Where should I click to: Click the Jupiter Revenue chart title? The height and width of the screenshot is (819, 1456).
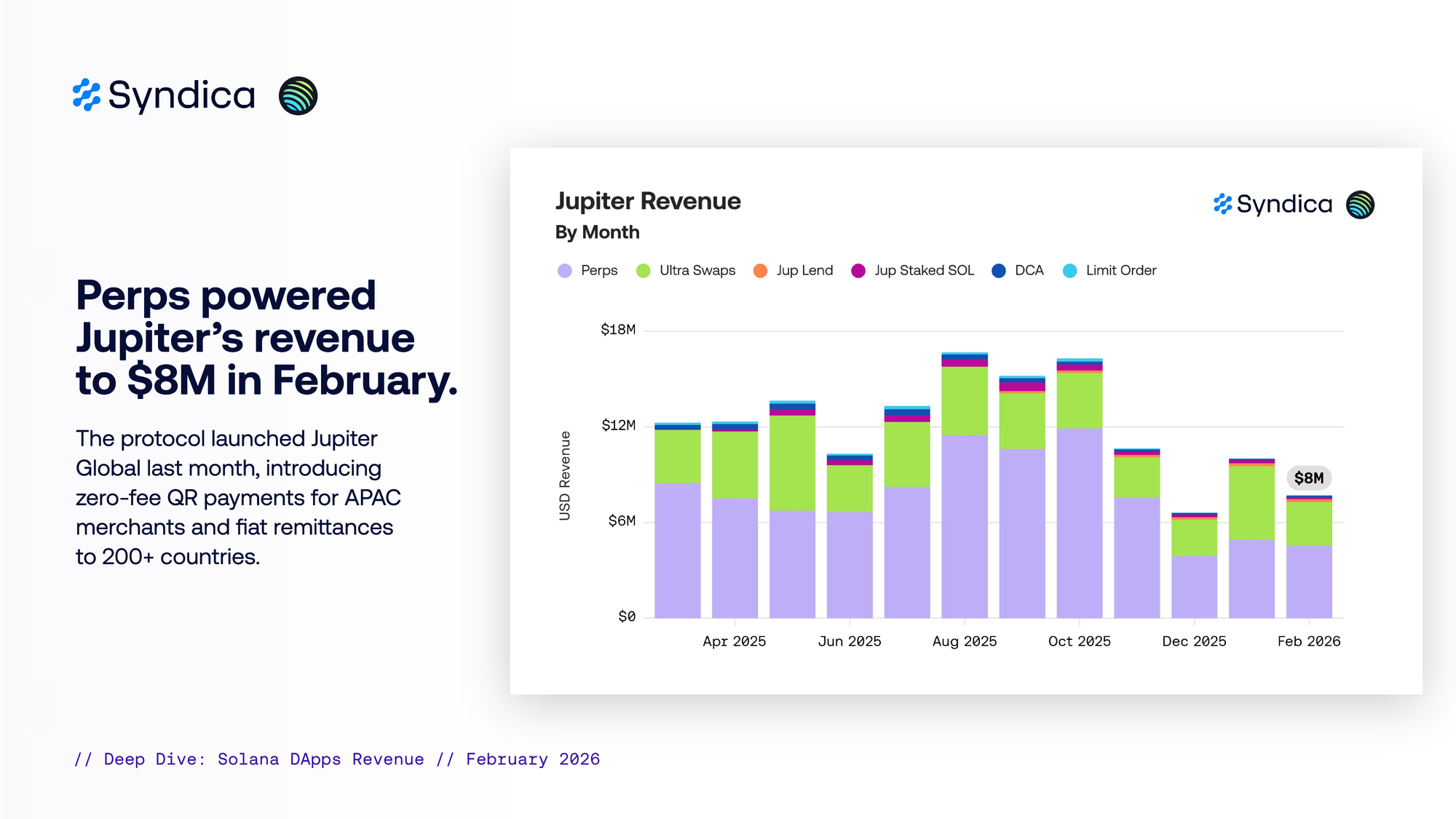pos(648,202)
